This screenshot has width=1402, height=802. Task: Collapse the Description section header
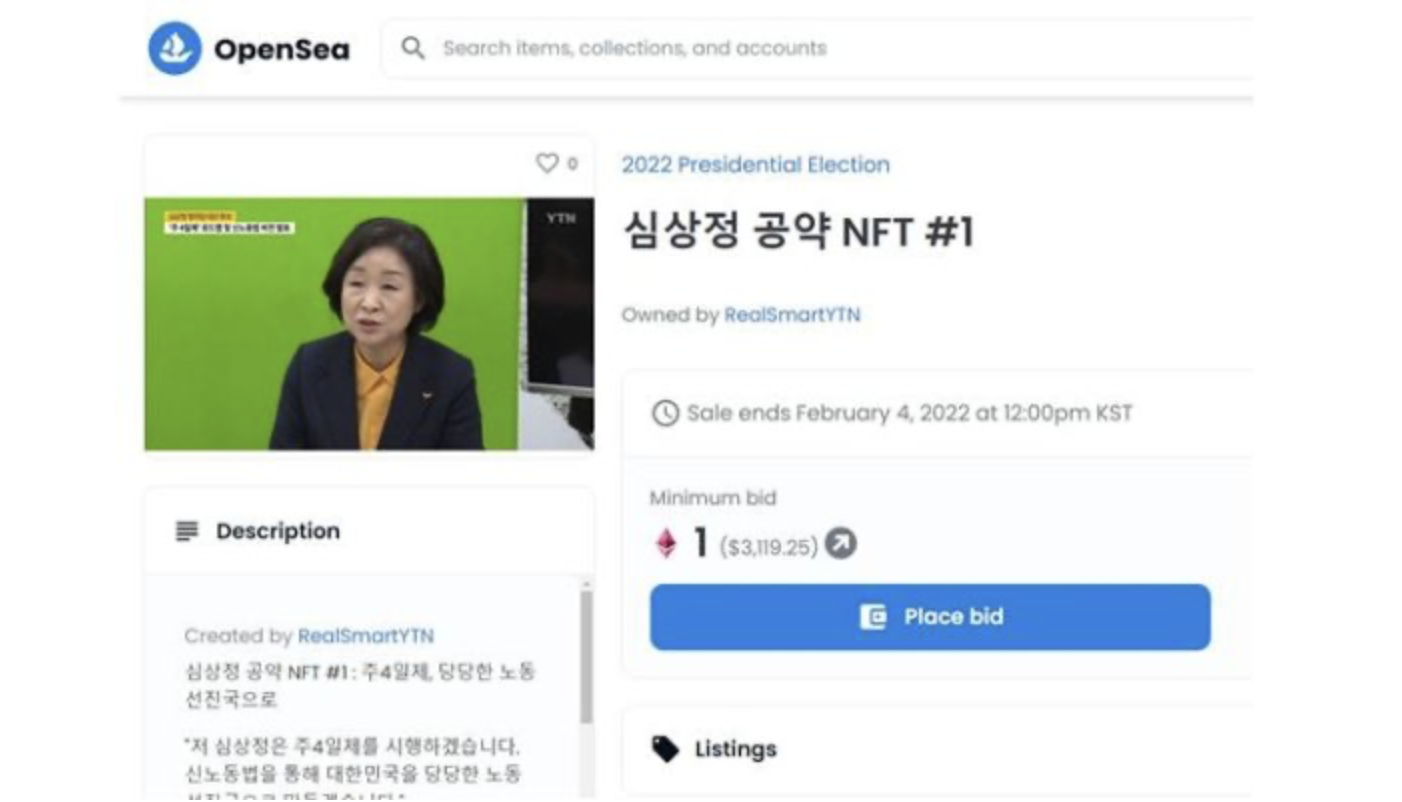click(x=369, y=531)
